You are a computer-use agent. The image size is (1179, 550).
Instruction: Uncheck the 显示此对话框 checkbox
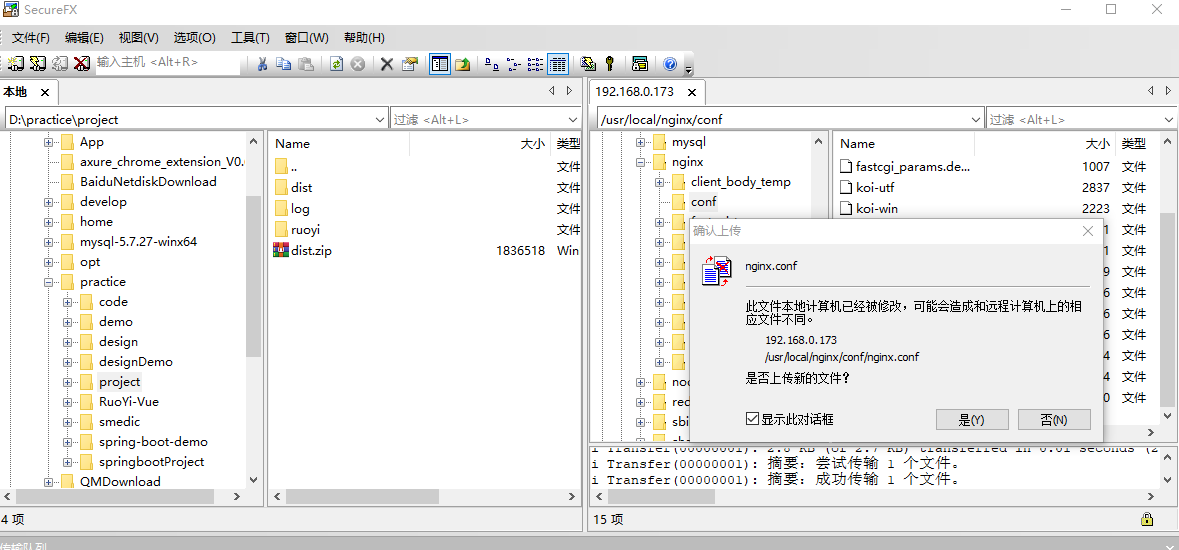point(752,419)
